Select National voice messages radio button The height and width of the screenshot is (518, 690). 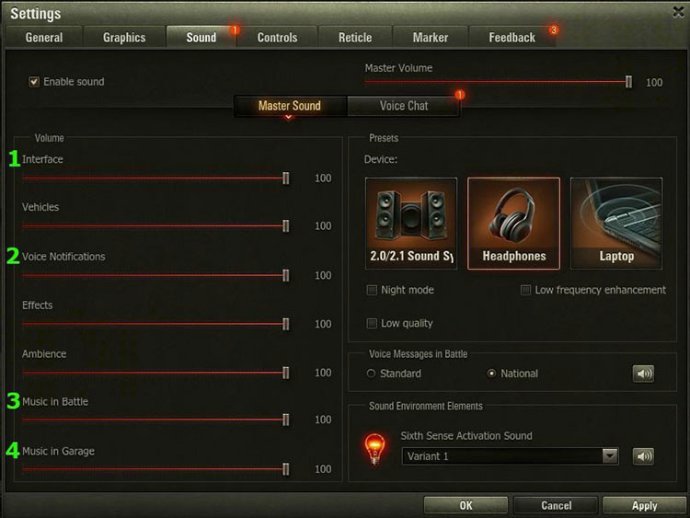(492, 374)
